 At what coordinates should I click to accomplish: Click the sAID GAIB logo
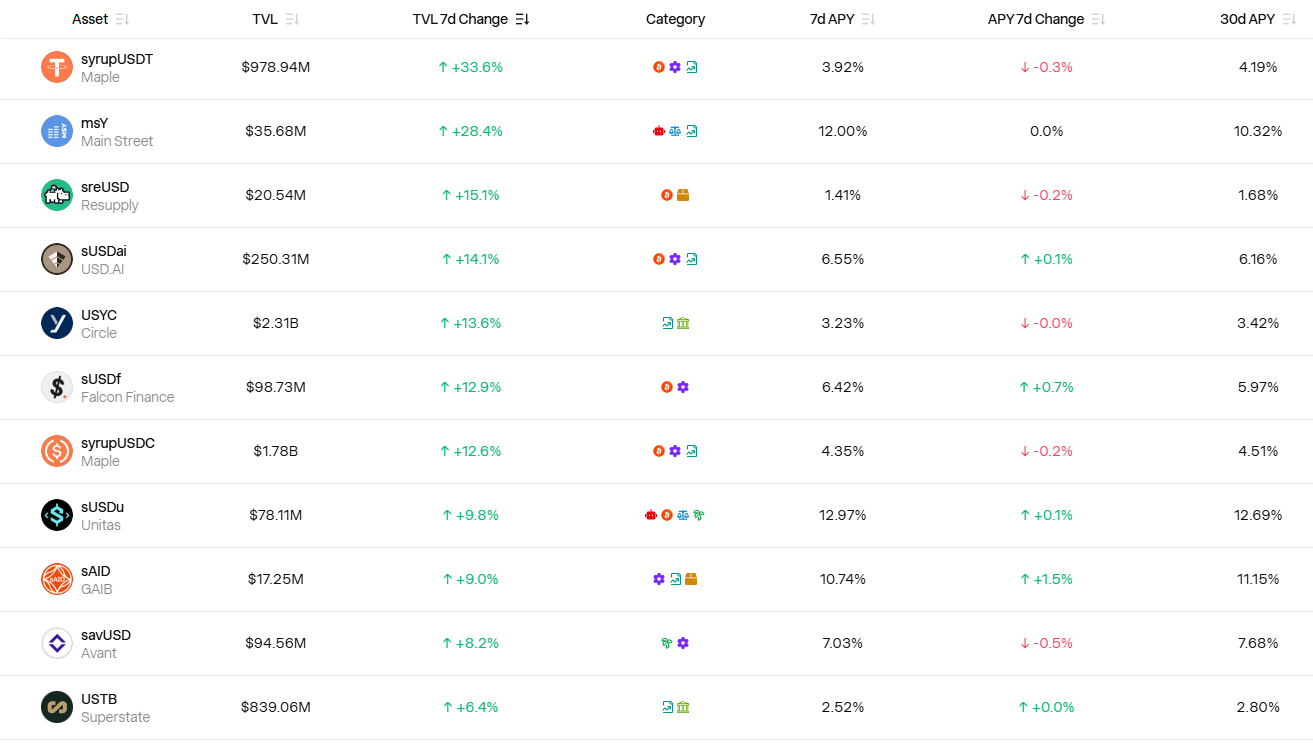tap(57, 579)
